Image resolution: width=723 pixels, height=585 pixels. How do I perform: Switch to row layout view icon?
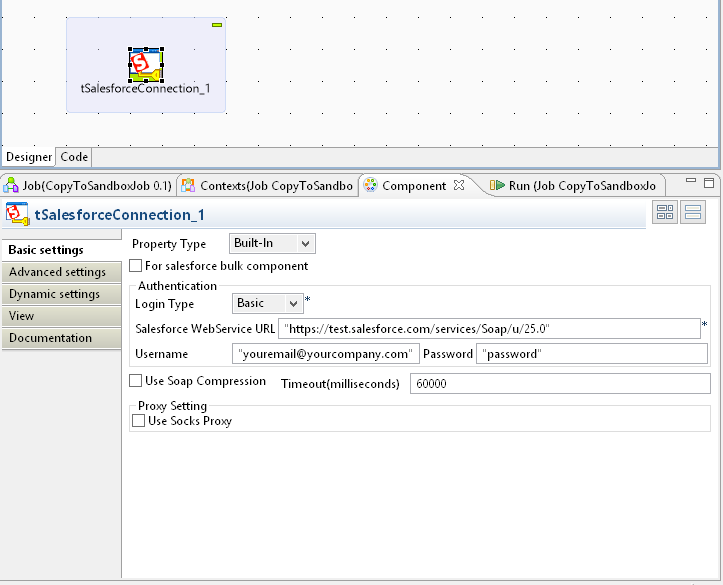(693, 212)
